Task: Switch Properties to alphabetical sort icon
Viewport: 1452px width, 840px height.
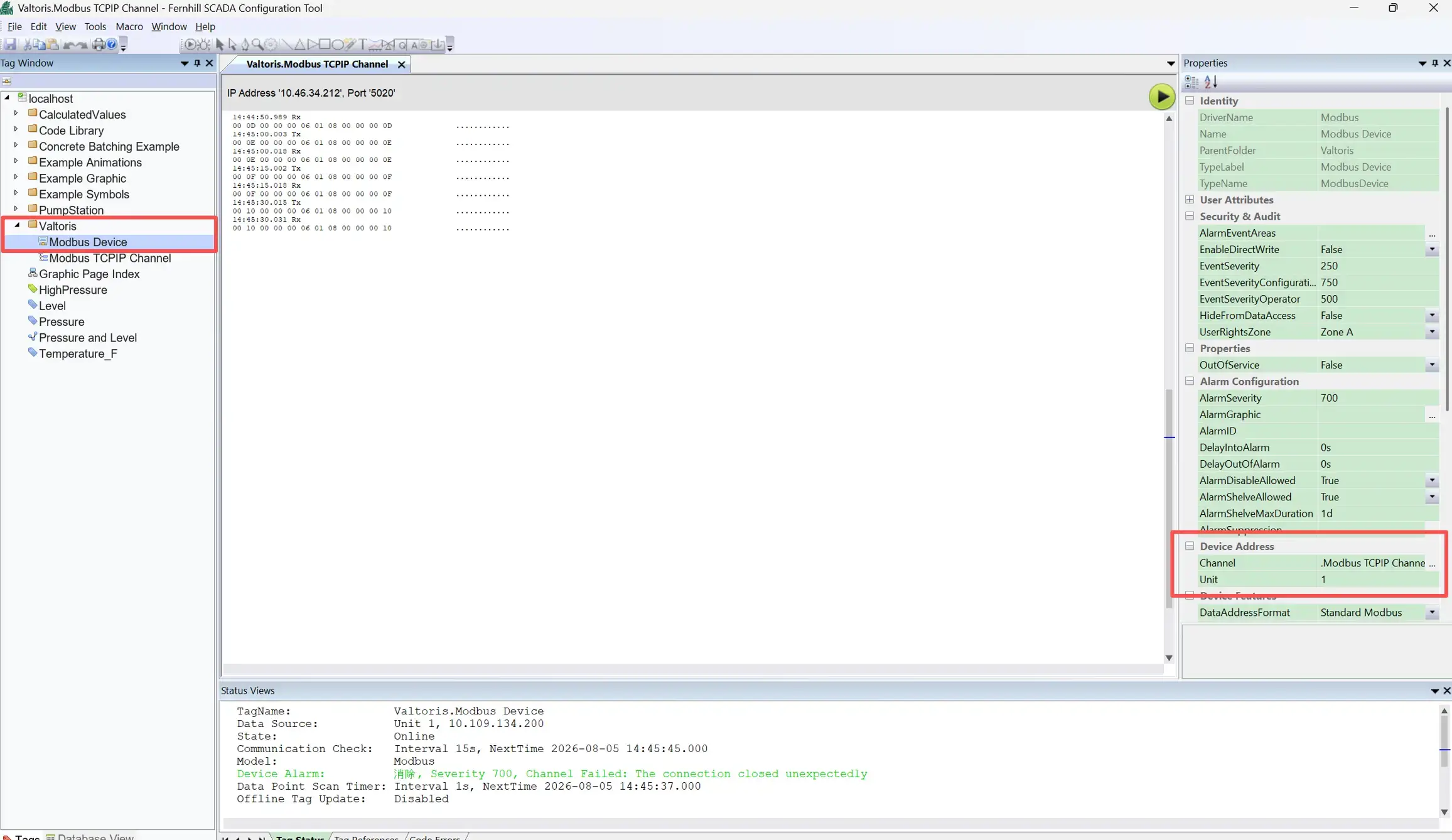Action: point(1210,82)
